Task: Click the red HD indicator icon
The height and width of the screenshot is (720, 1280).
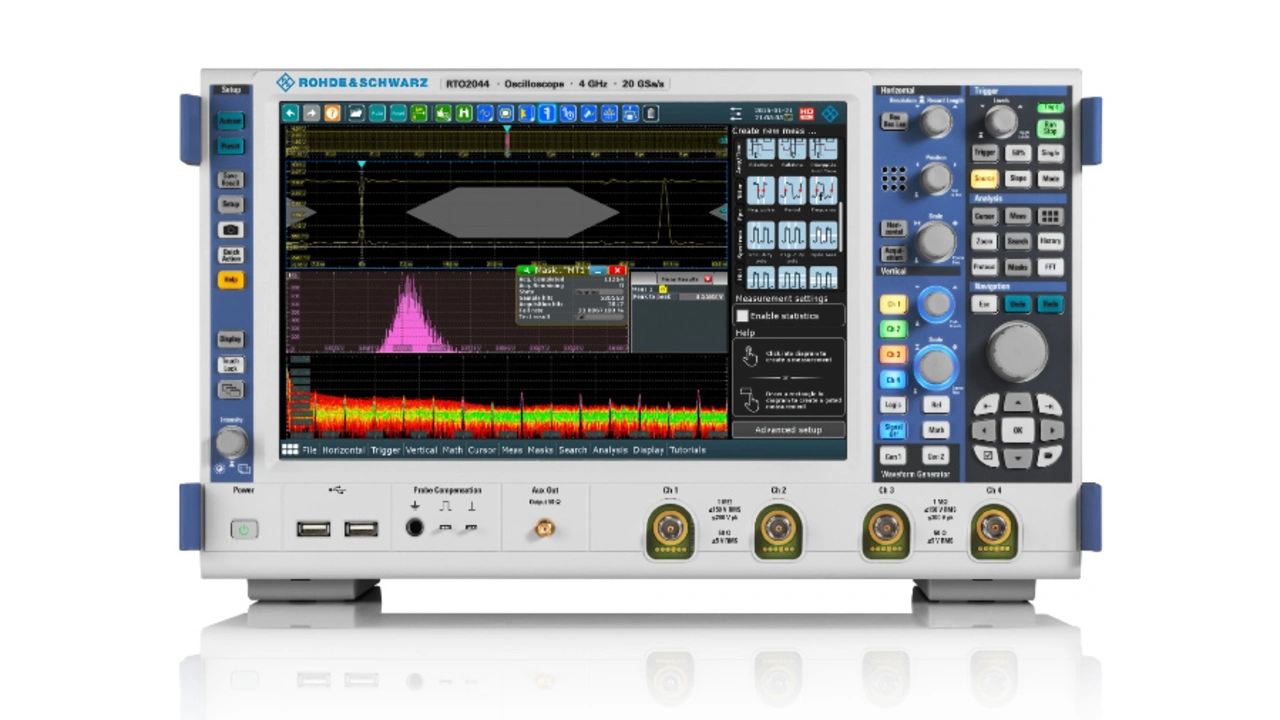Action: [x=806, y=113]
